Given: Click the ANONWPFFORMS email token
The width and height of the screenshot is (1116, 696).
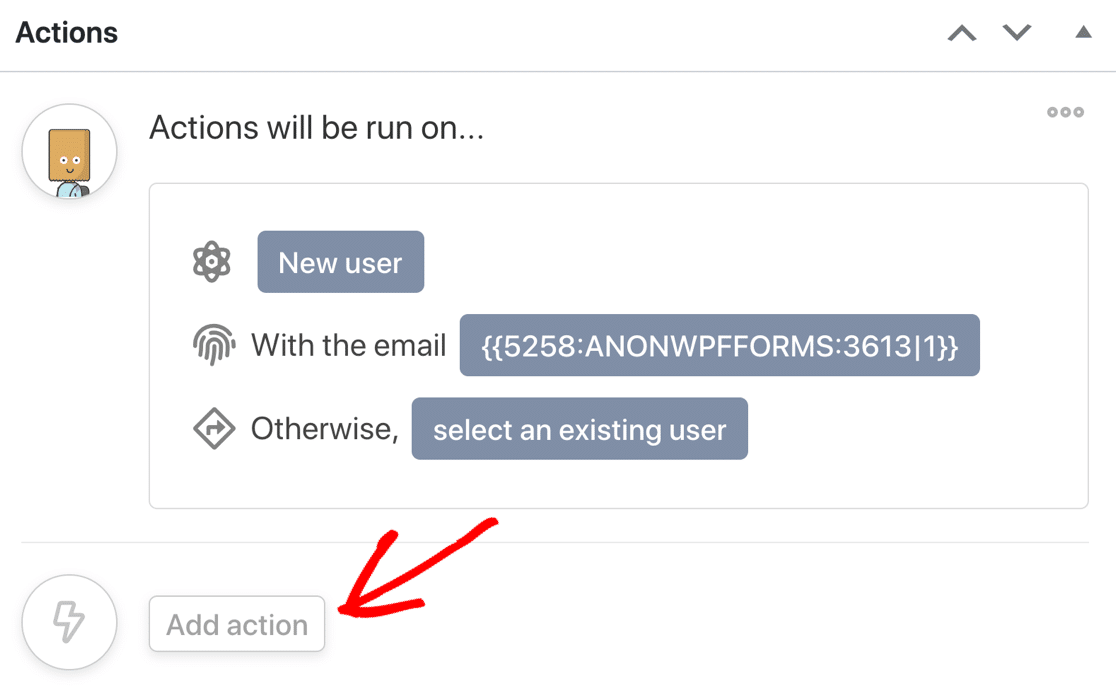Looking at the screenshot, I should pyautogui.click(x=719, y=346).
